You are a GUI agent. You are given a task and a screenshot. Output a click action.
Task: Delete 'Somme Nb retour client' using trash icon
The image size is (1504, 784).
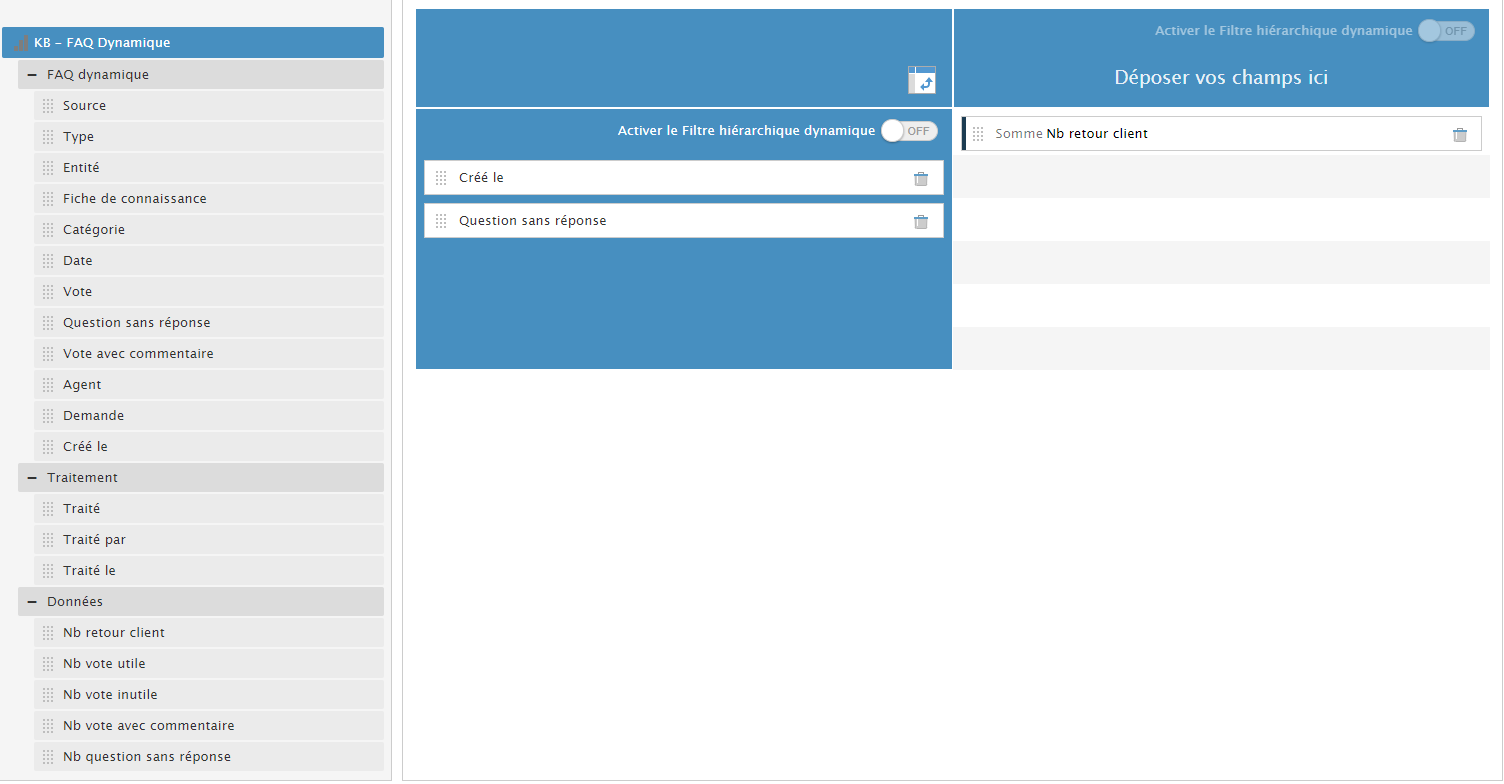(1459, 135)
